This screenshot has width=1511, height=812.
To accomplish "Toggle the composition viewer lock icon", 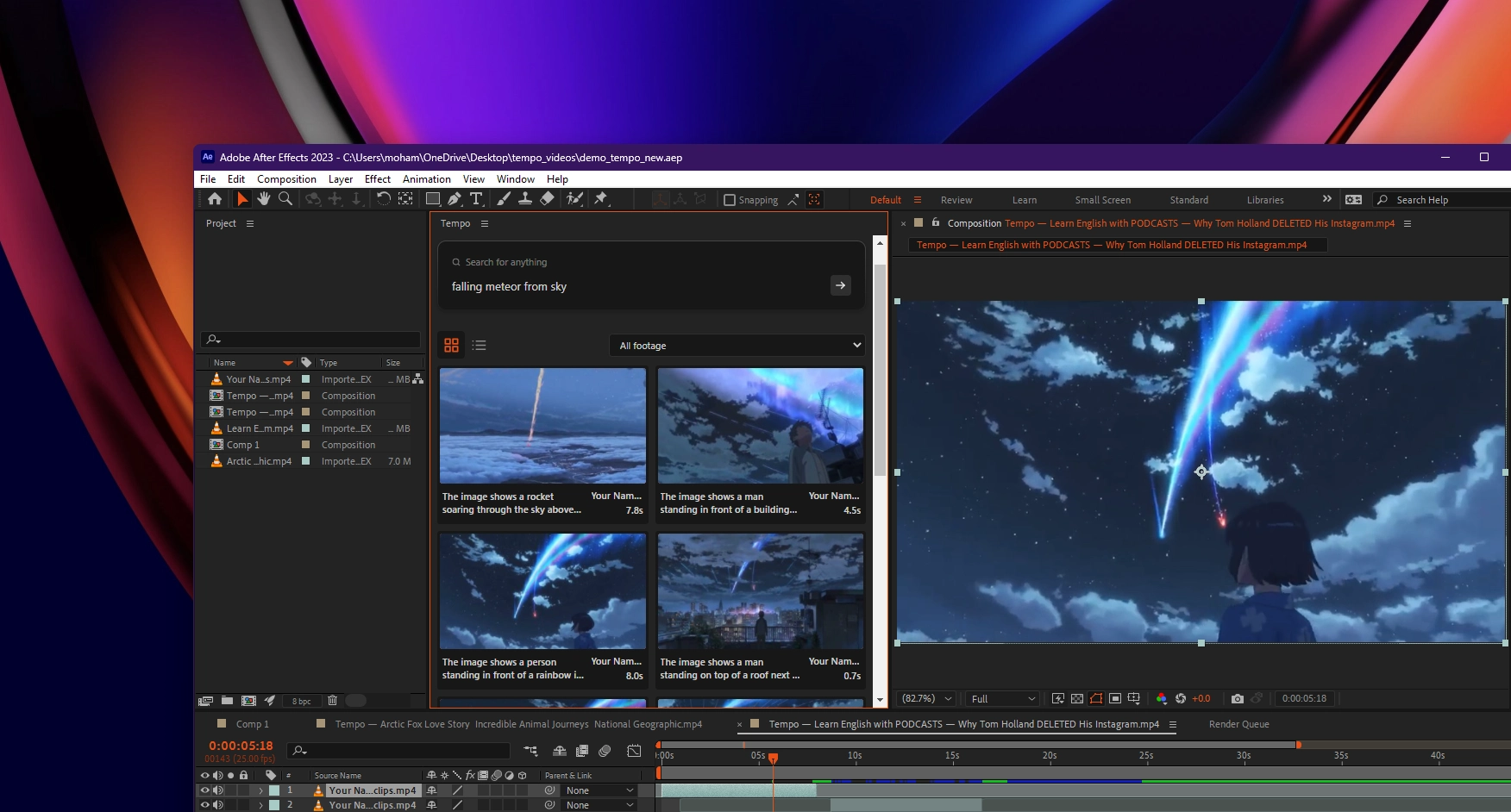I will [936, 222].
